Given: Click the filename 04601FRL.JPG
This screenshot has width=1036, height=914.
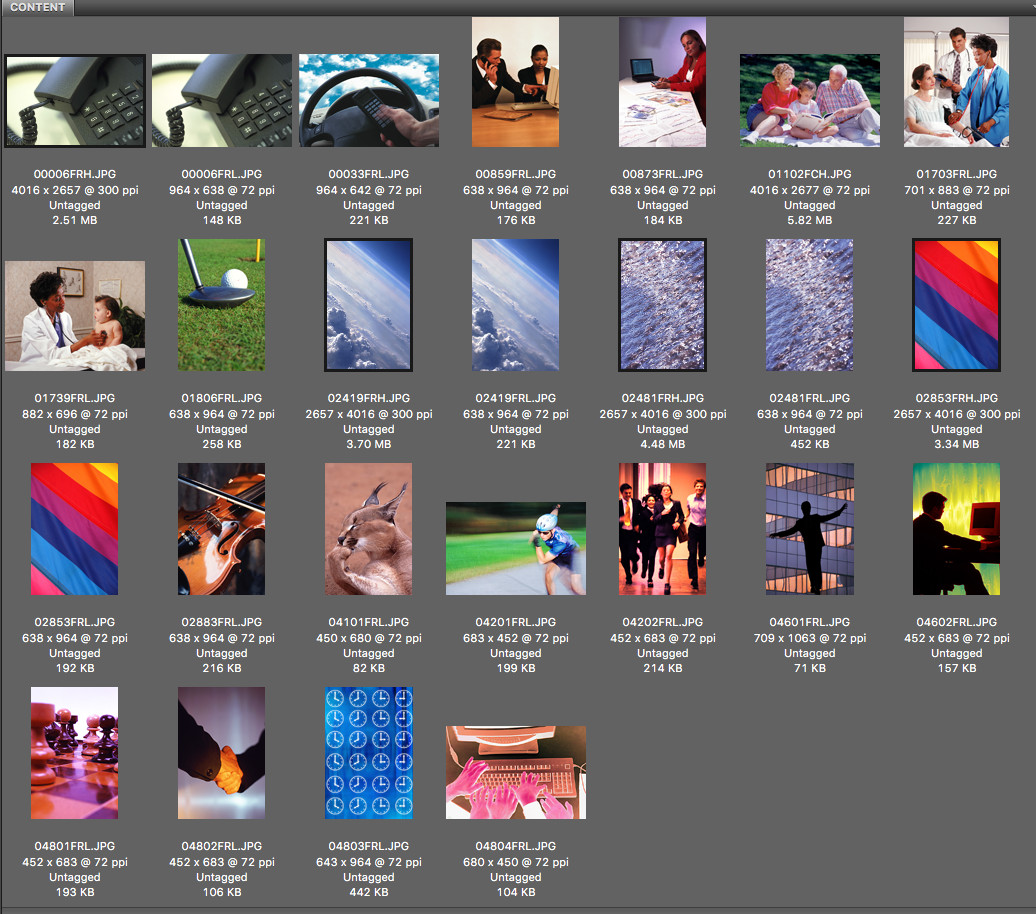Looking at the screenshot, I should coord(809,623).
